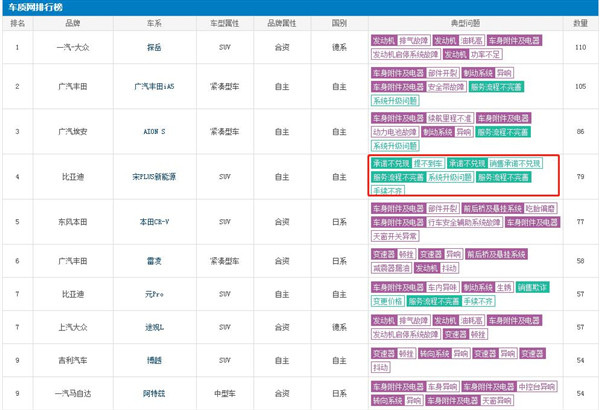Select 中型车 in the 阿特兹 row

click(225, 394)
